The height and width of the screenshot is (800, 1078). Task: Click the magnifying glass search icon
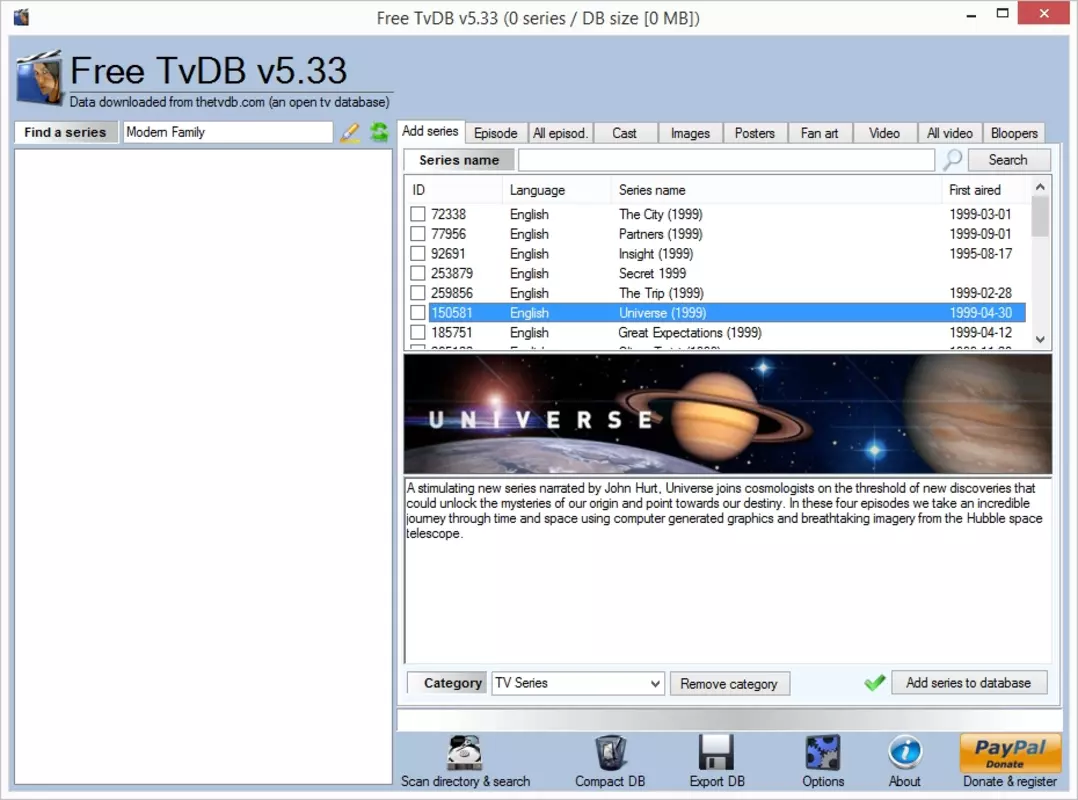tap(952, 159)
